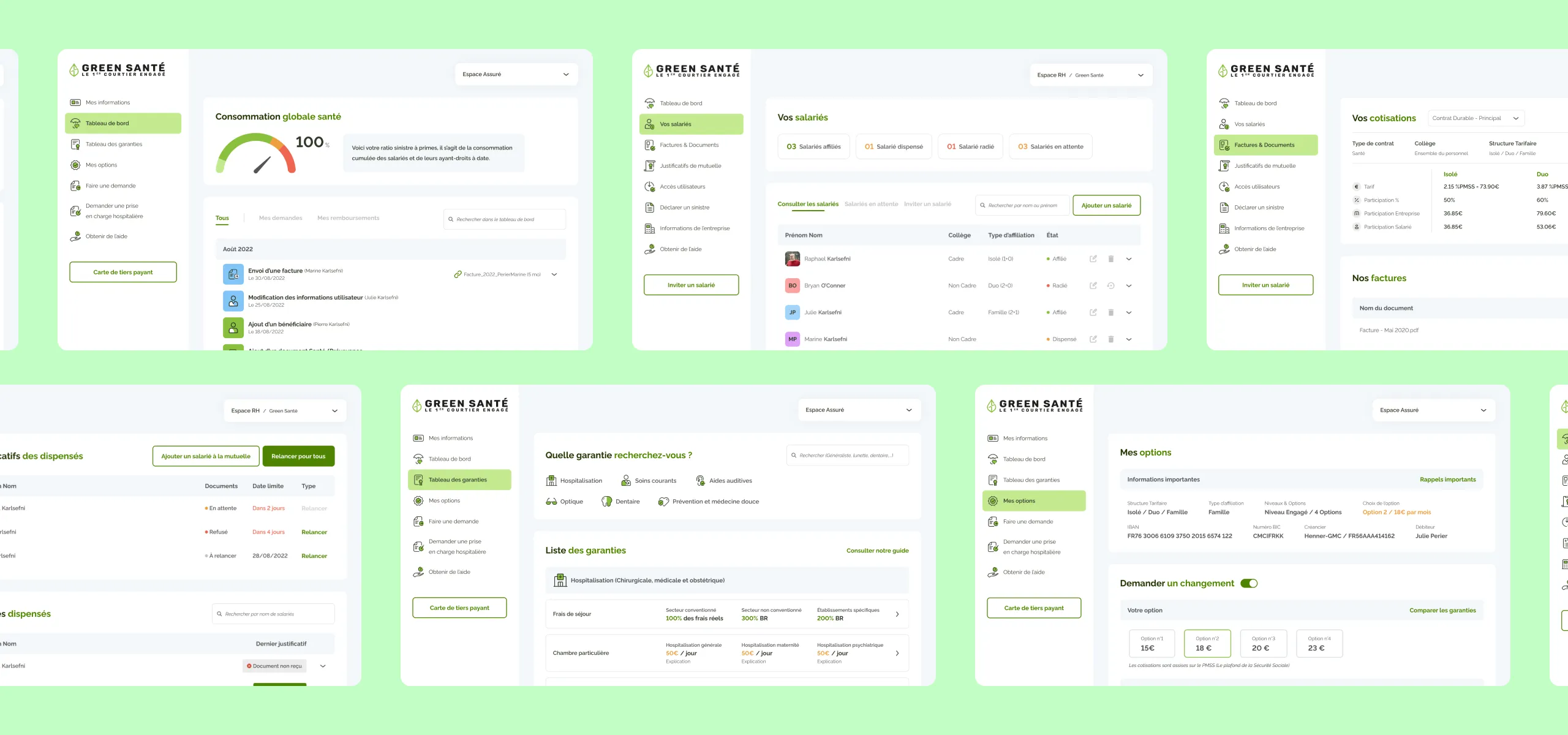1568x735 pixels.
Task: Expand the Hospitalisation guarantee row
Action: click(x=728, y=580)
